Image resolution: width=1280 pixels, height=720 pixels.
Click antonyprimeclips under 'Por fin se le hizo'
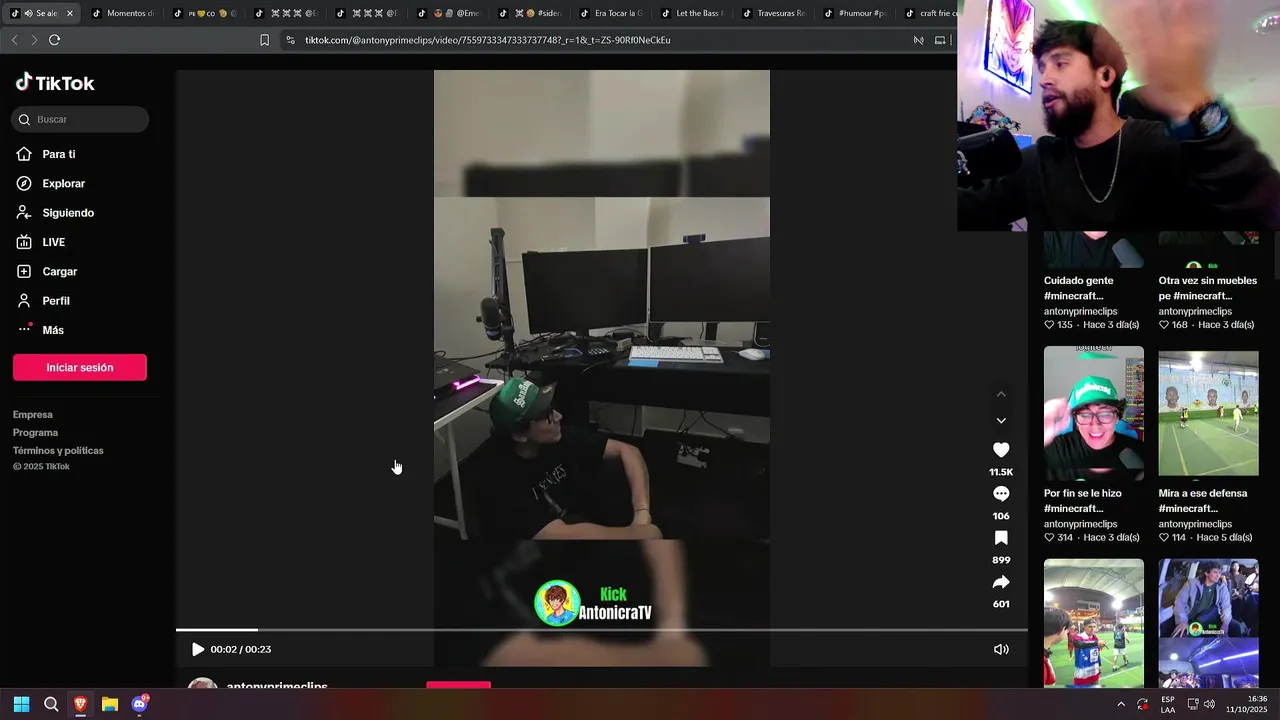click(1080, 524)
